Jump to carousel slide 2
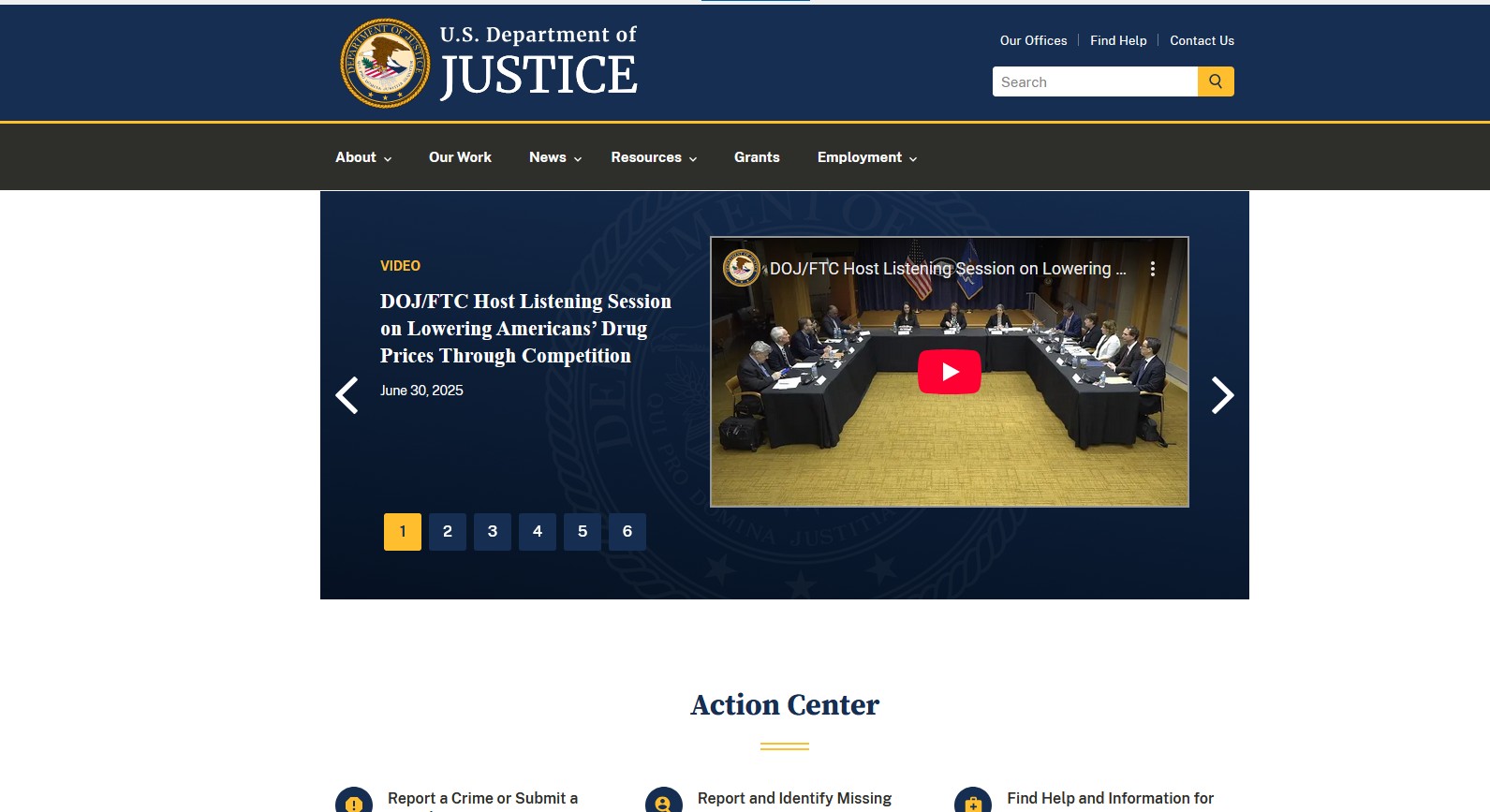Screen dimensions: 1490x812 tap(448, 532)
